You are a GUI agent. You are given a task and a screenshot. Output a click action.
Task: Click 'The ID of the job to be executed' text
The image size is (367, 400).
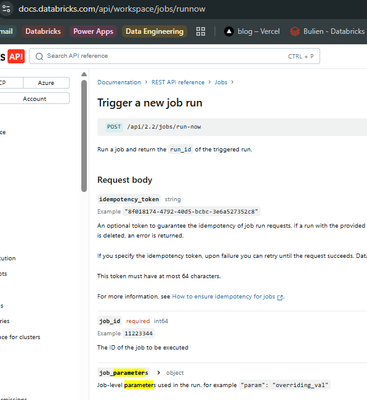click(x=143, y=347)
